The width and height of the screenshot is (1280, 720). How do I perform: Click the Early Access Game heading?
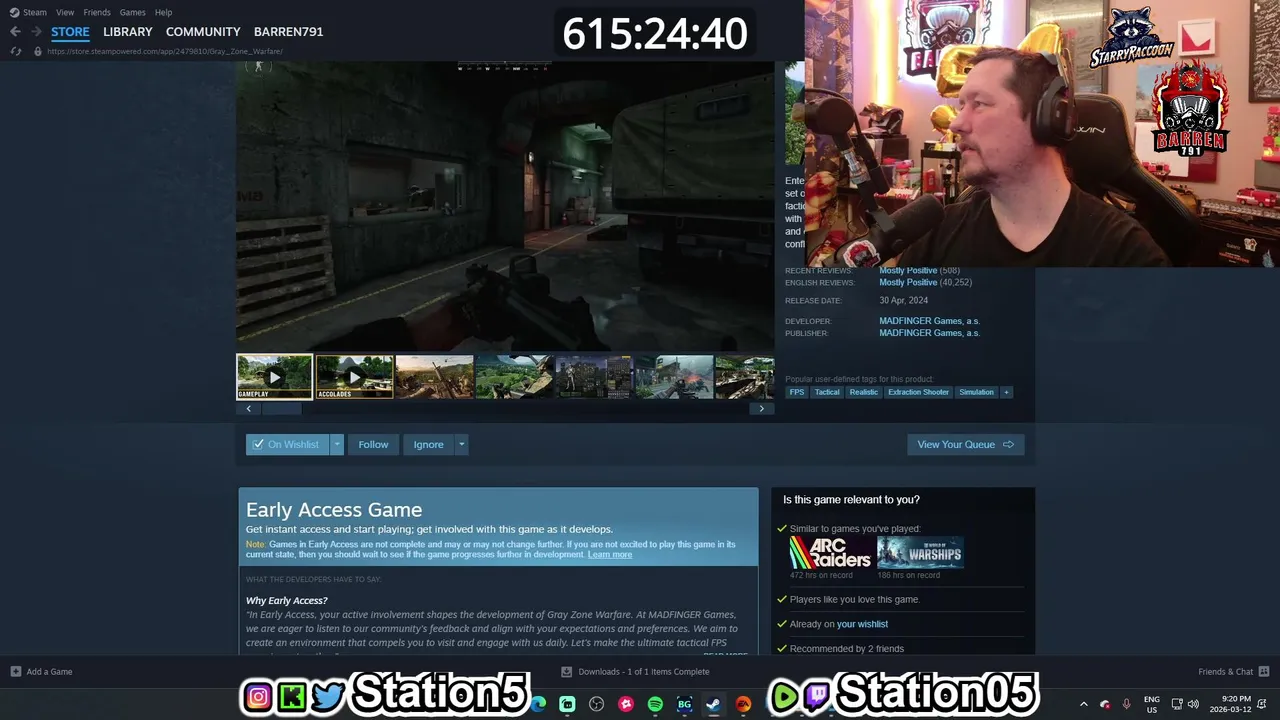coord(334,510)
